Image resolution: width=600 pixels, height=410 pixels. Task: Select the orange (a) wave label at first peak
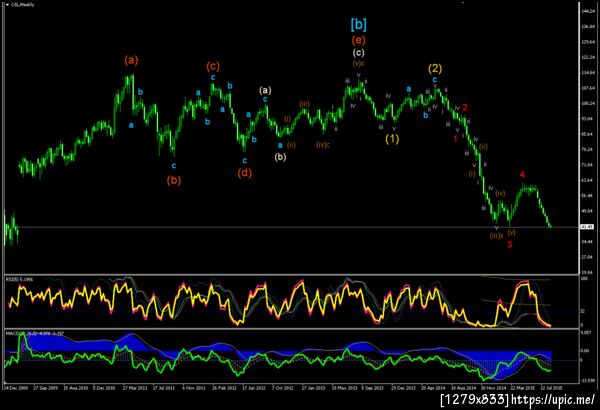(x=131, y=60)
